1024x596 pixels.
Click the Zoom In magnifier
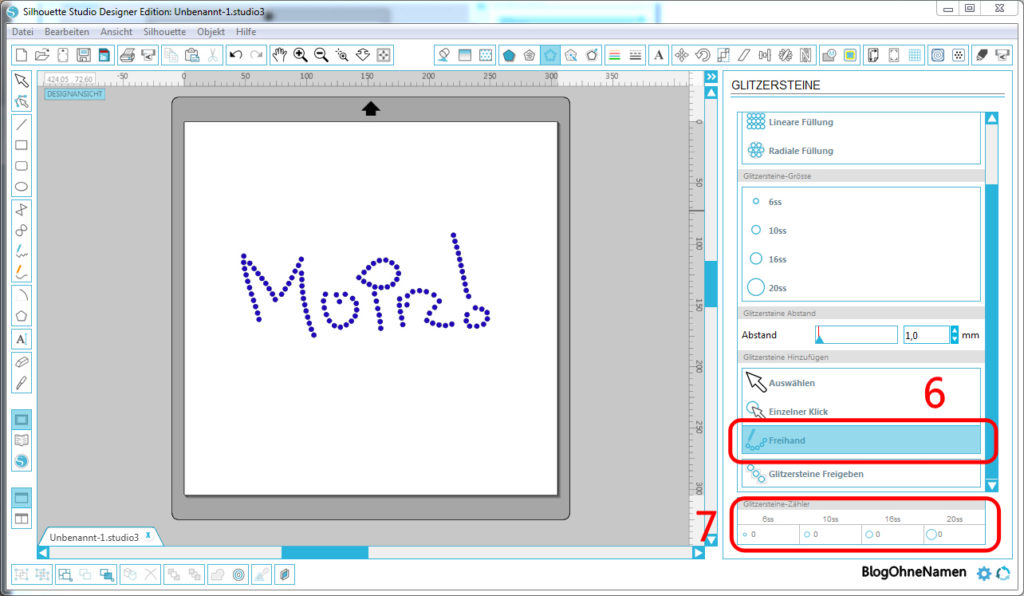(300, 55)
